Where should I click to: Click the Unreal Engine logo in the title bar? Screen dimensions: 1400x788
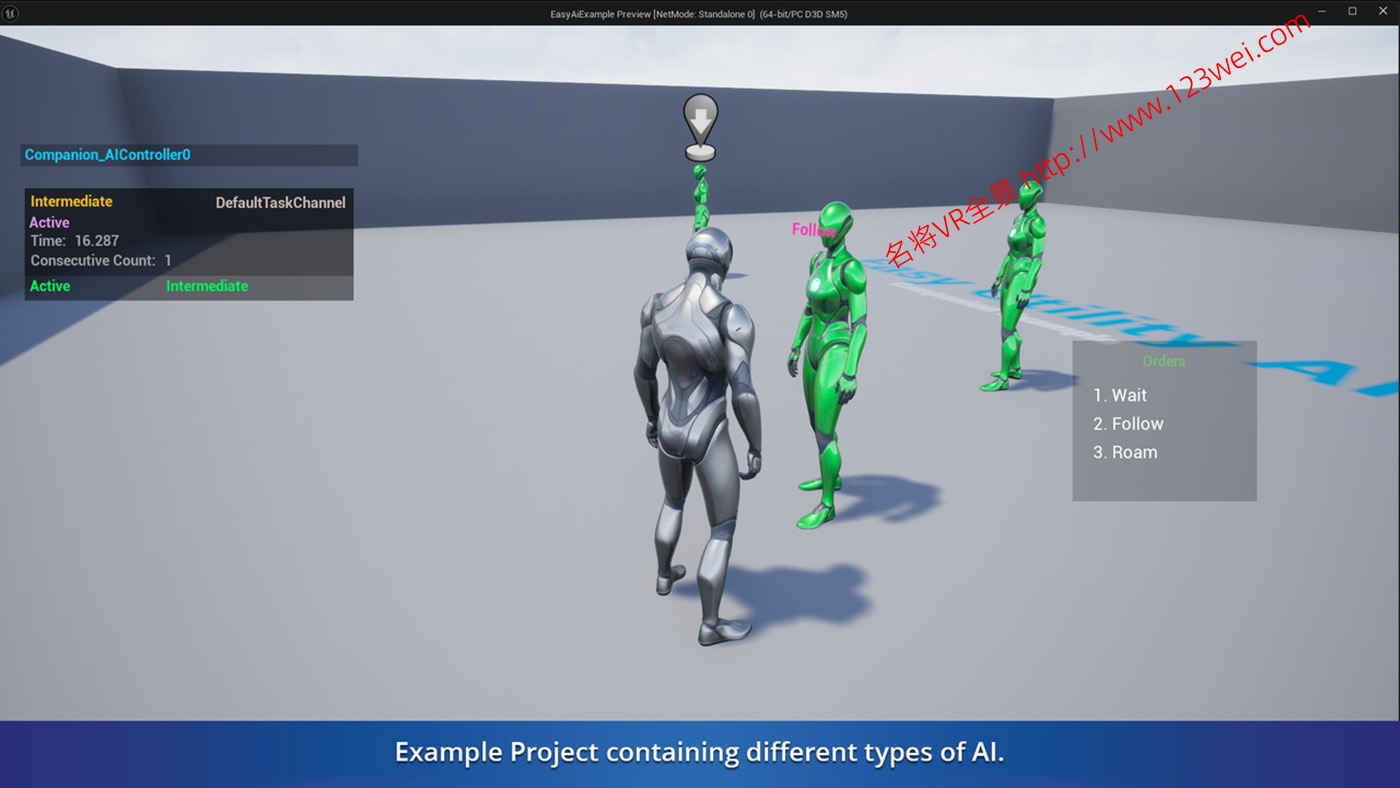tap(10, 13)
